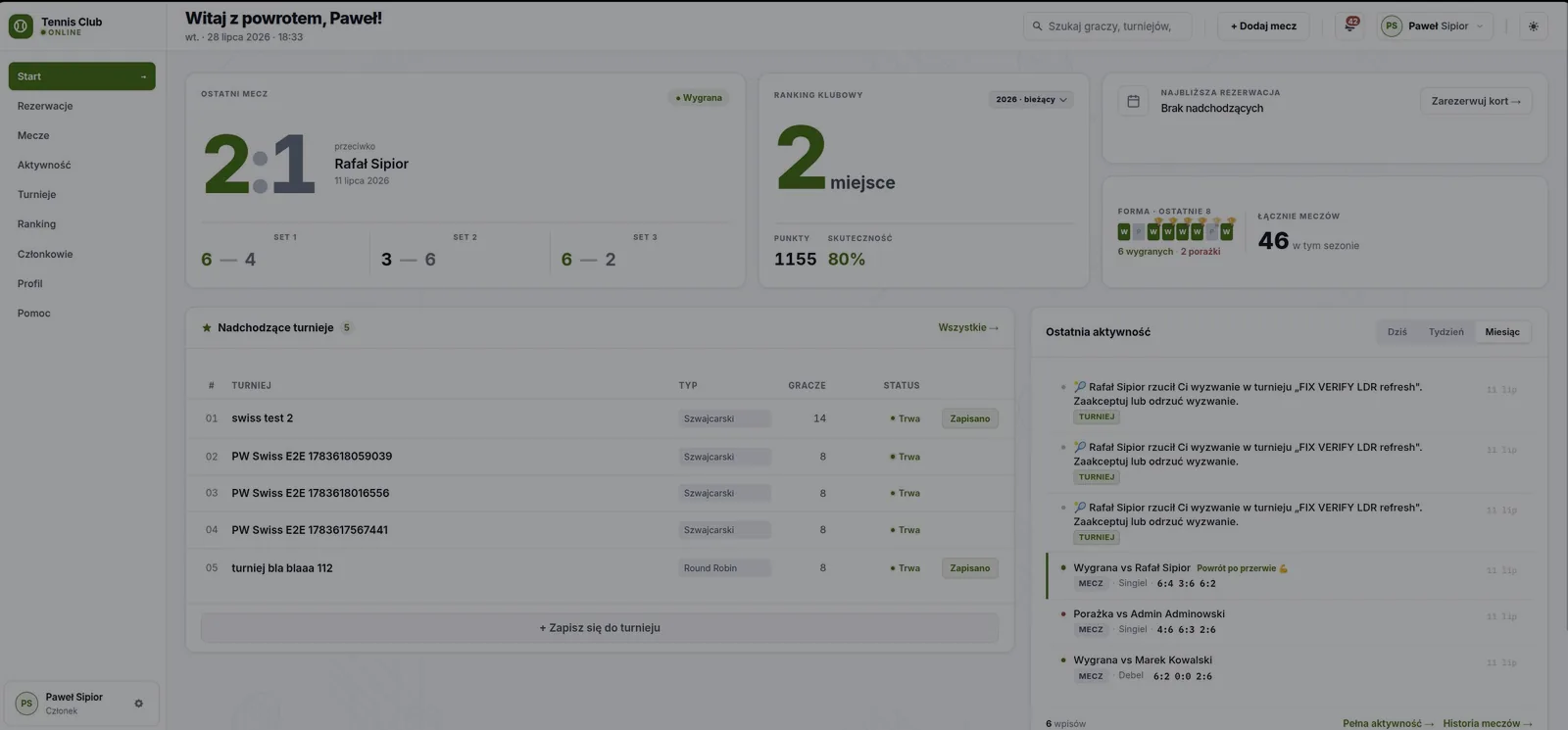Viewport: 1568px width, 730px height.
Task: Click the "+ Dodaj mecz" button
Action: (1263, 26)
